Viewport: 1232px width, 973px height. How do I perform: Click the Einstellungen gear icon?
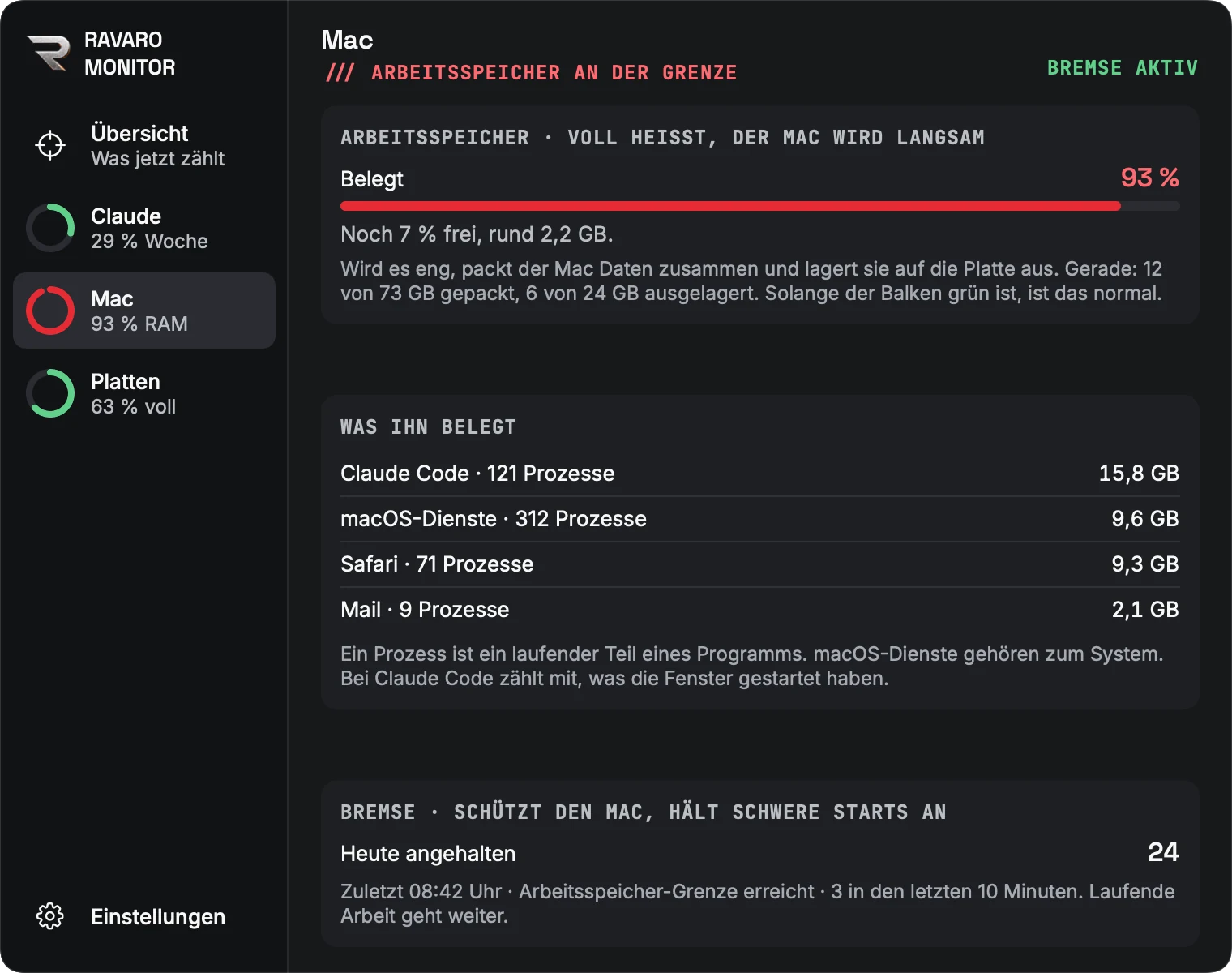pos(50,916)
